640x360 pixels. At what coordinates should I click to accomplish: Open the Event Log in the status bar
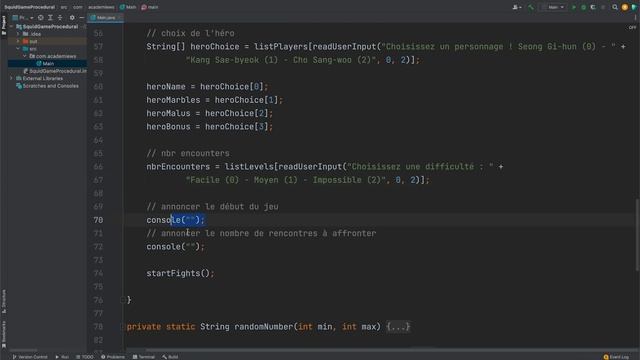click(x=616, y=357)
